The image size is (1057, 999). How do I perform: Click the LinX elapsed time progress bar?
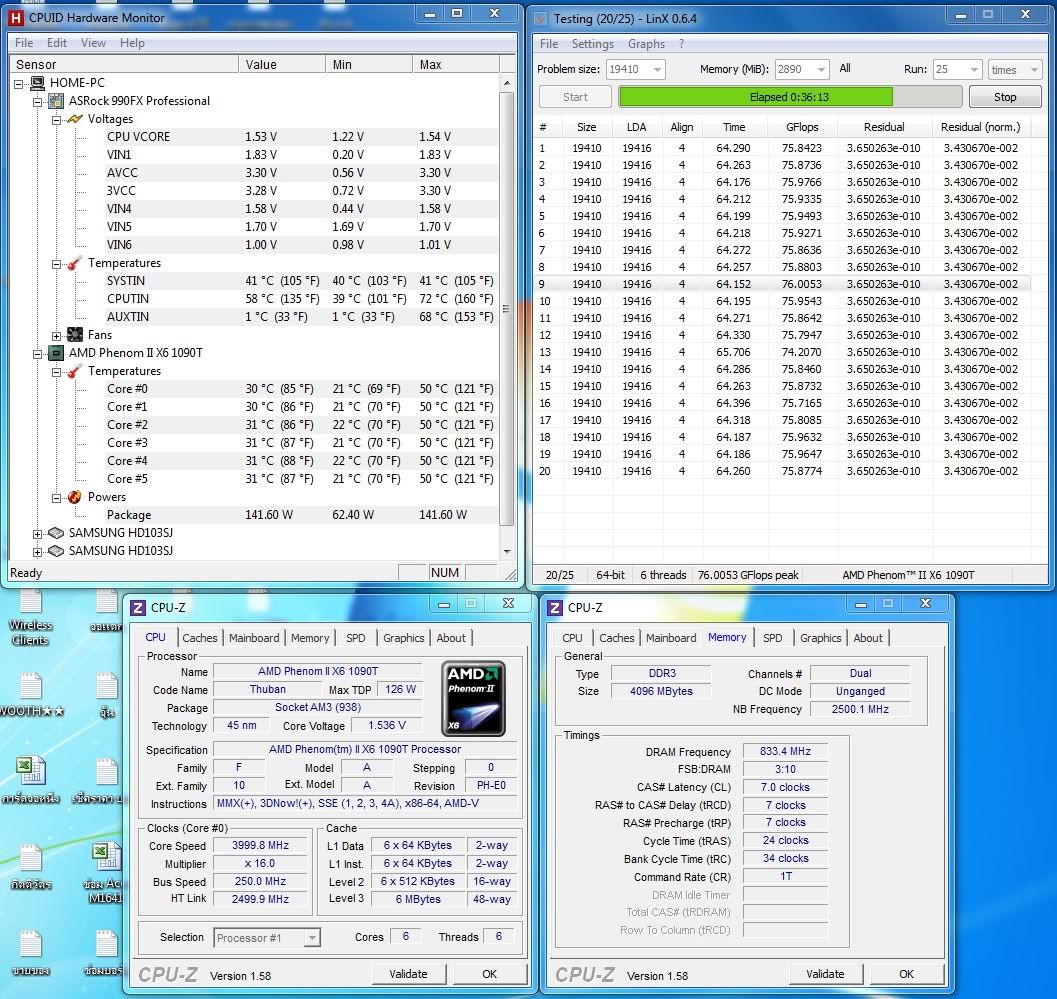pos(790,97)
